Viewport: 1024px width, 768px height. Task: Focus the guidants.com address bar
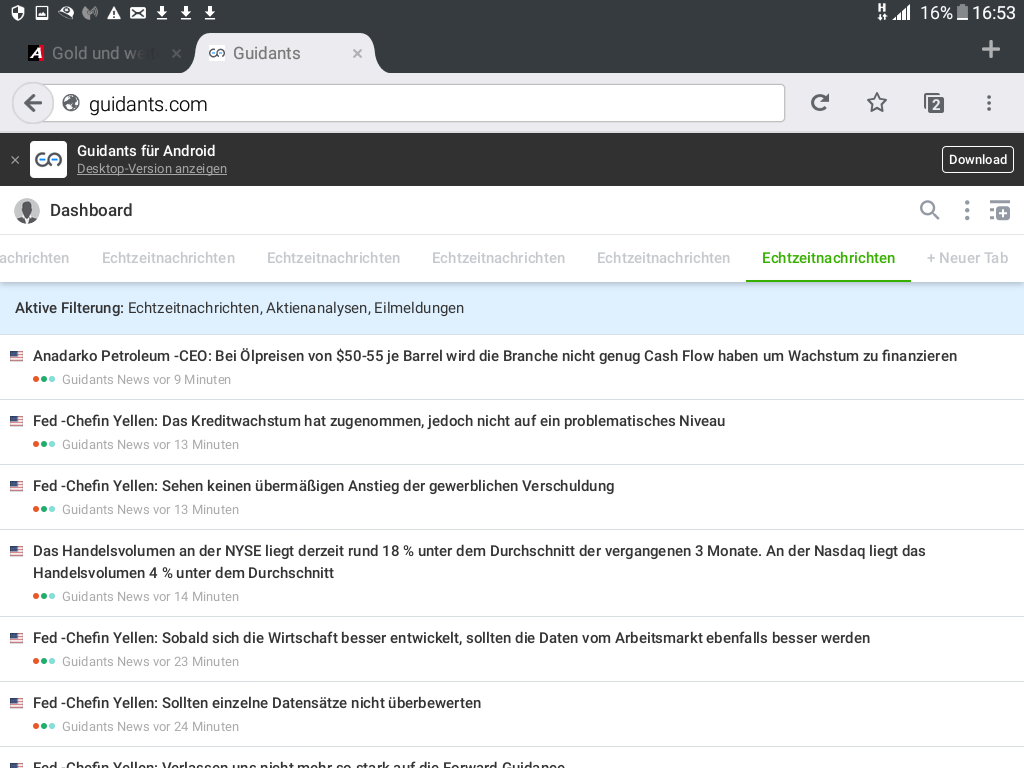420,103
